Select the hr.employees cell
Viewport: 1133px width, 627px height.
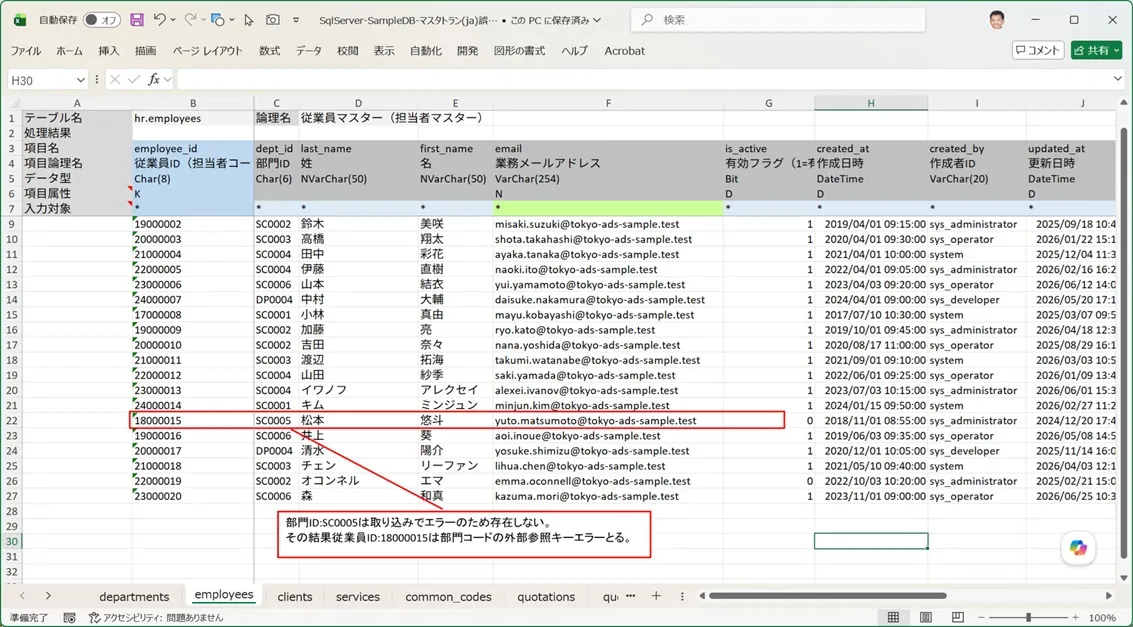pyautogui.click(x=193, y=118)
